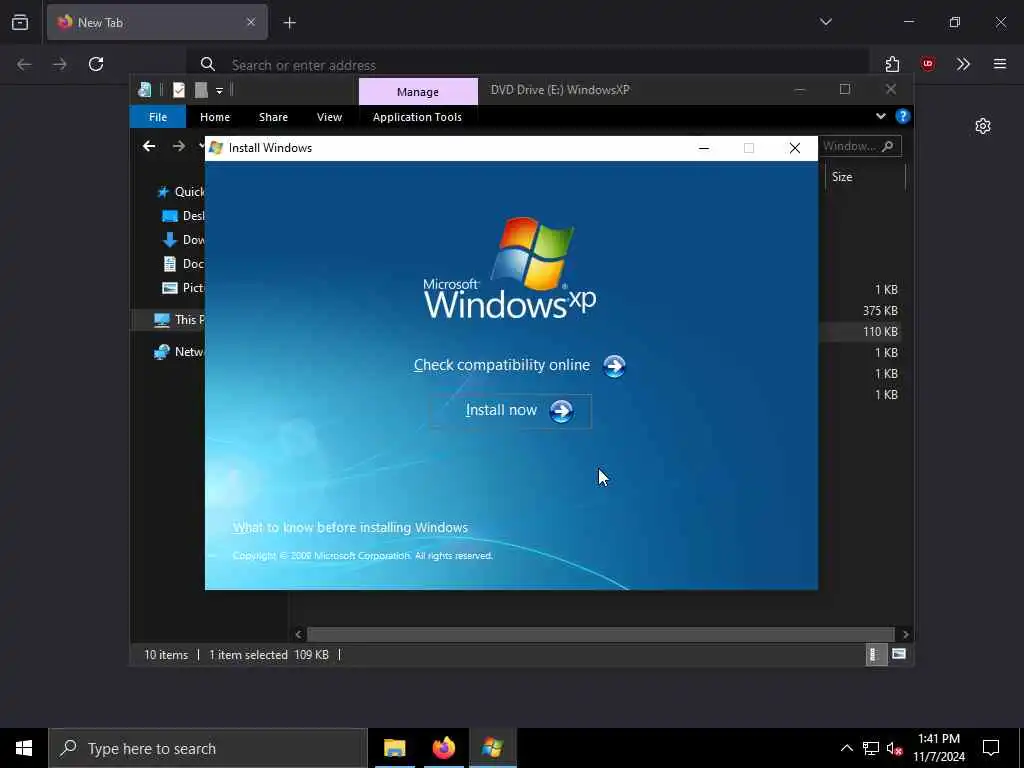Open What to know before installing Windows
1024x768 pixels.
point(350,527)
